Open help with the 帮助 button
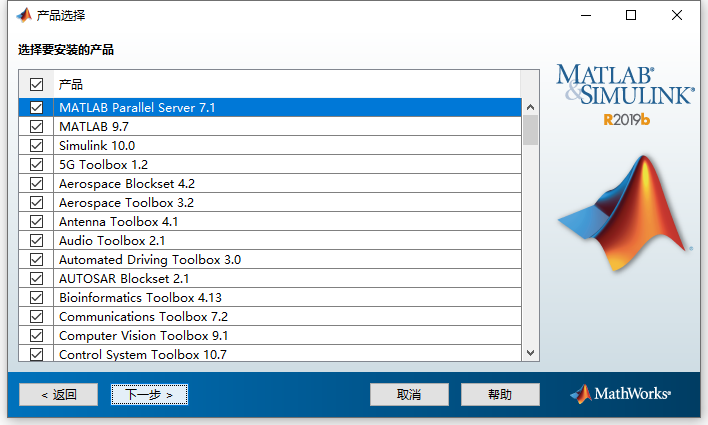Viewport: 708px width, 425px height. (x=500, y=394)
